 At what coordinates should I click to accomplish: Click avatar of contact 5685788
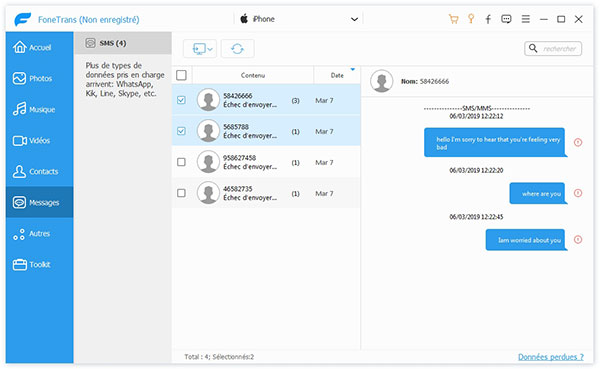(x=208, y=131)
